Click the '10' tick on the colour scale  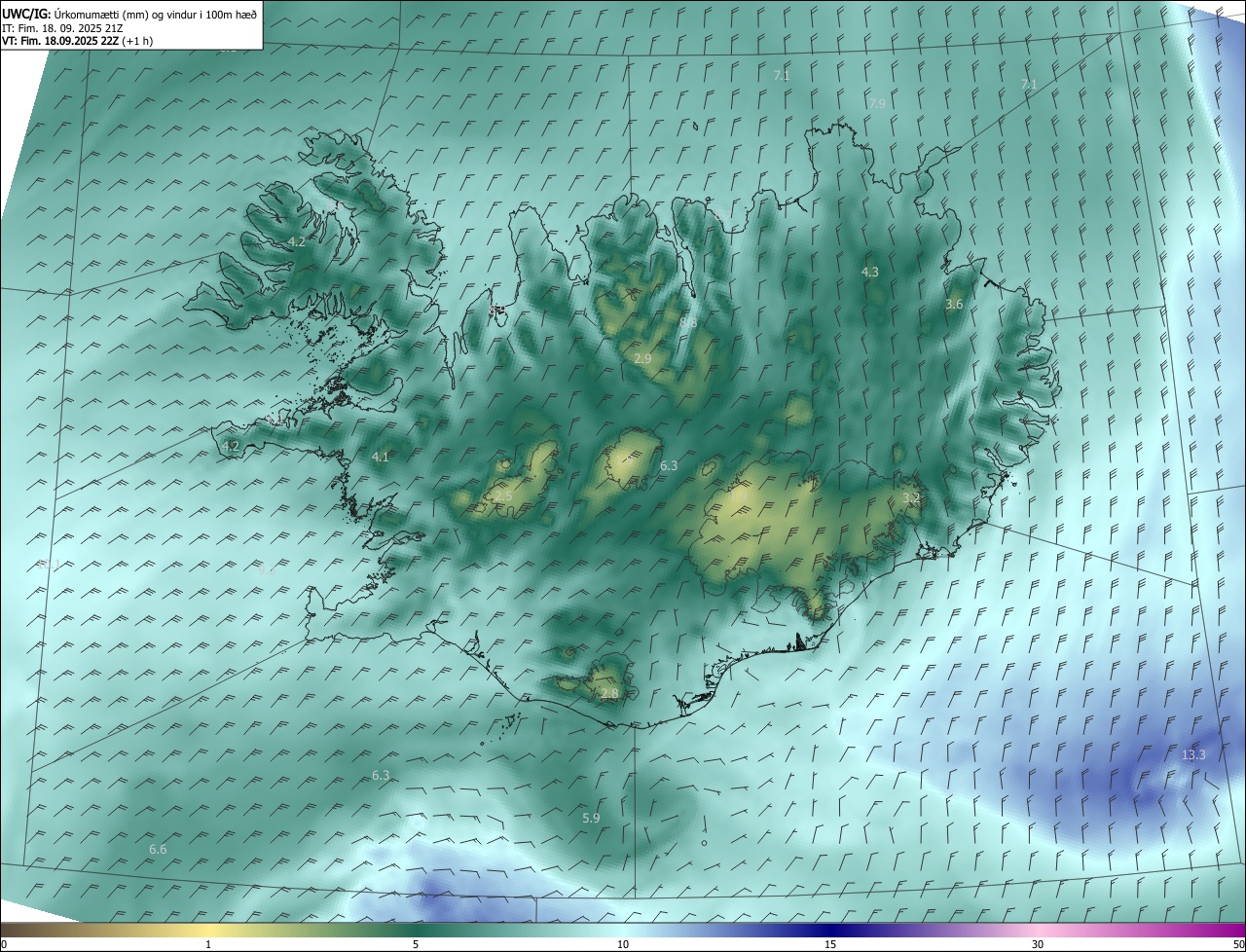(x=623, y=944)
